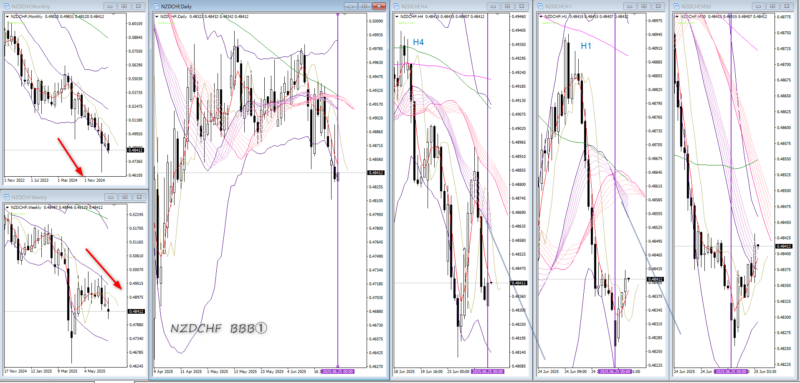Maximize the NZDCHF,Weekly chart window

(126, 196)
